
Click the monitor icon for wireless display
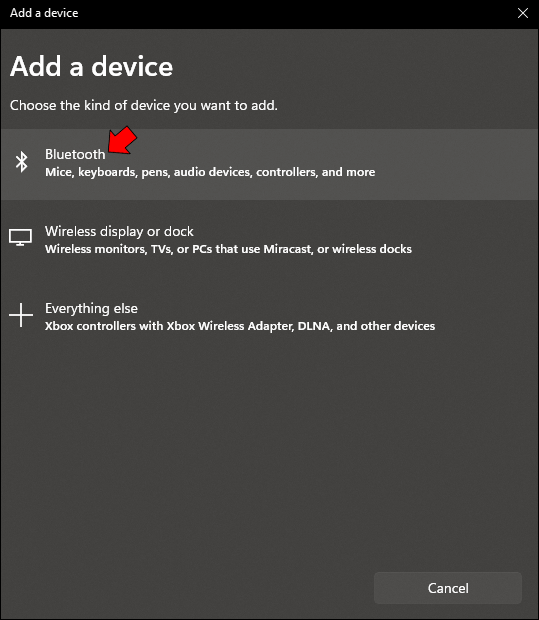(21, 237)
